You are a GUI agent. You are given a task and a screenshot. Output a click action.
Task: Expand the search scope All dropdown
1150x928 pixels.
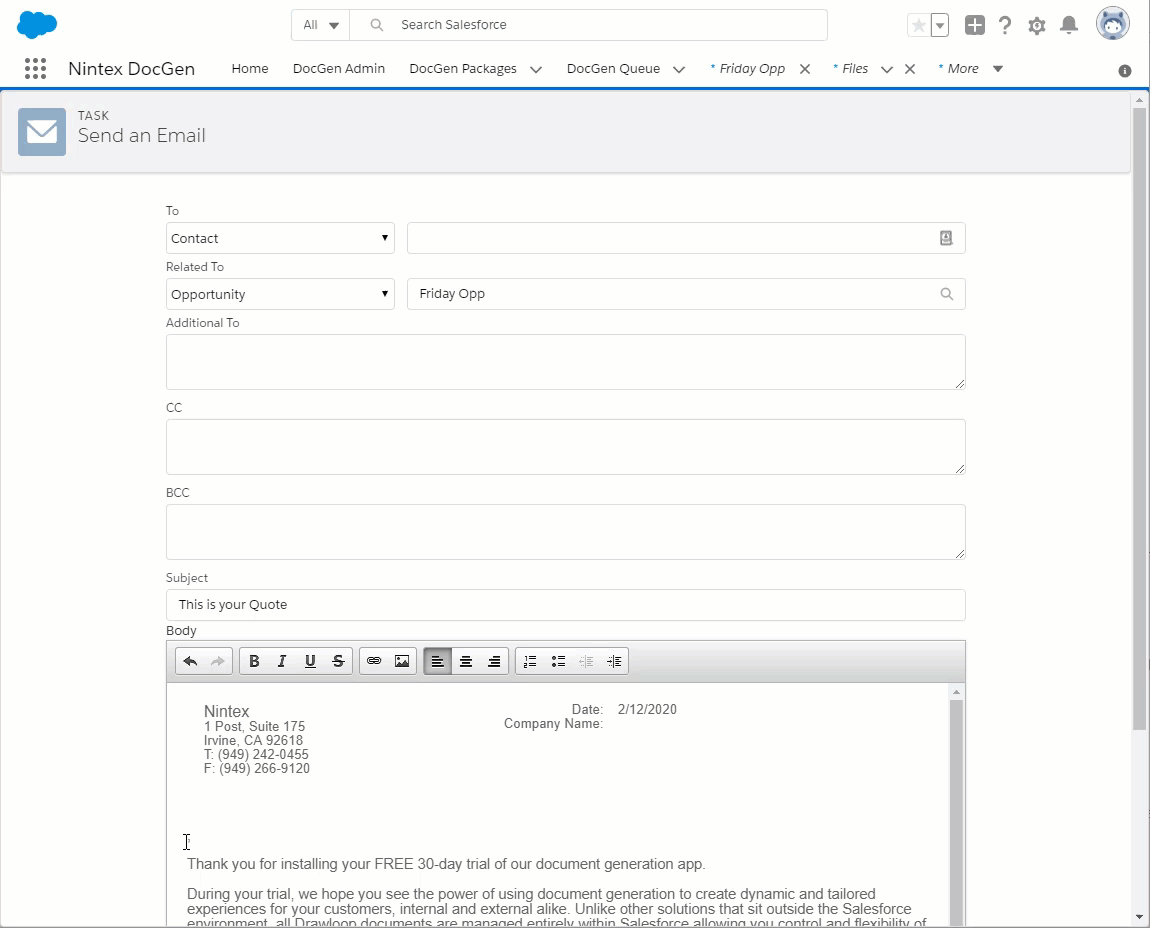pos(321,25)
